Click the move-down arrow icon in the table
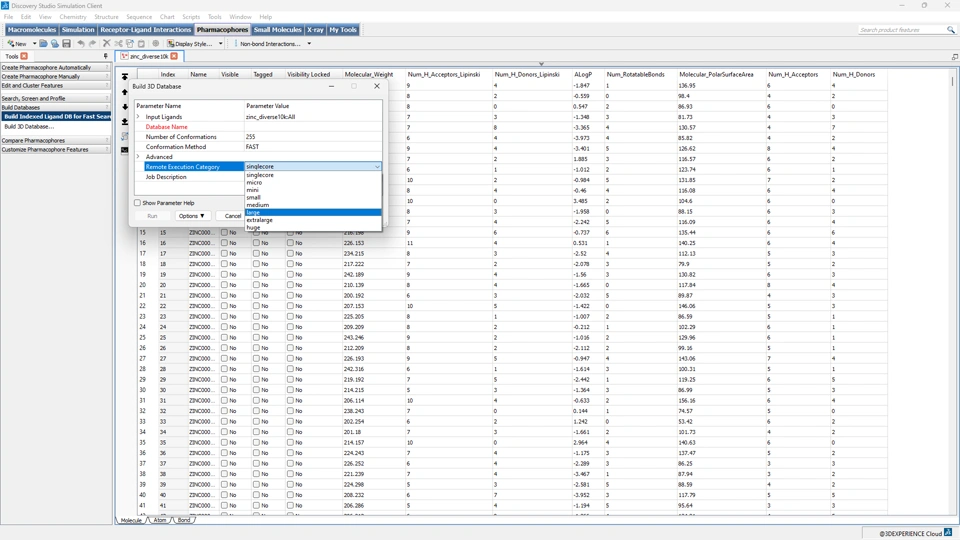960x540 pixels. click(x=125, y=107)
